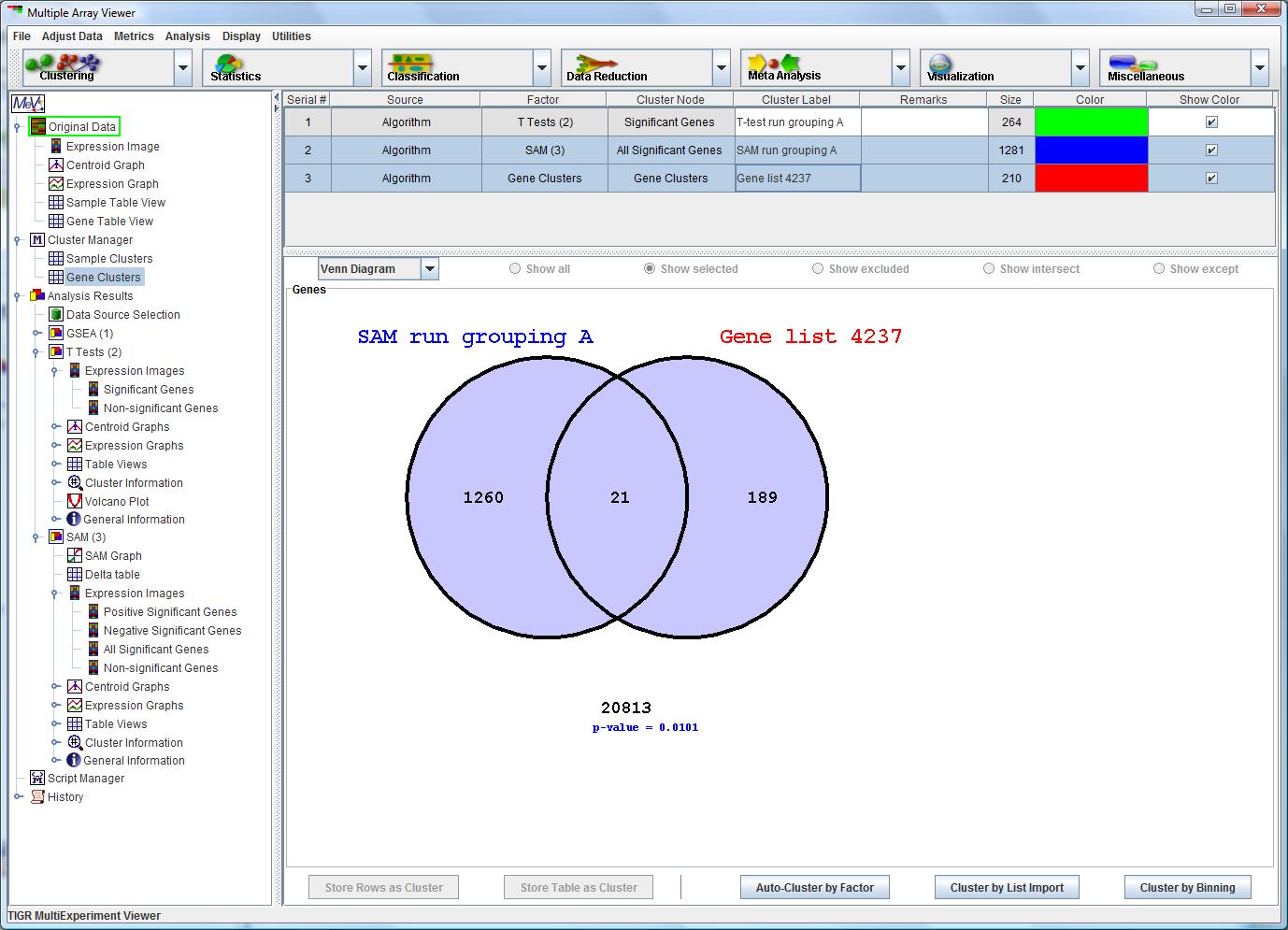1288x930 pixels.
Task: Click the Volcano Plot icon in tree
Action: pyautogui.click(x=75, y=501)
